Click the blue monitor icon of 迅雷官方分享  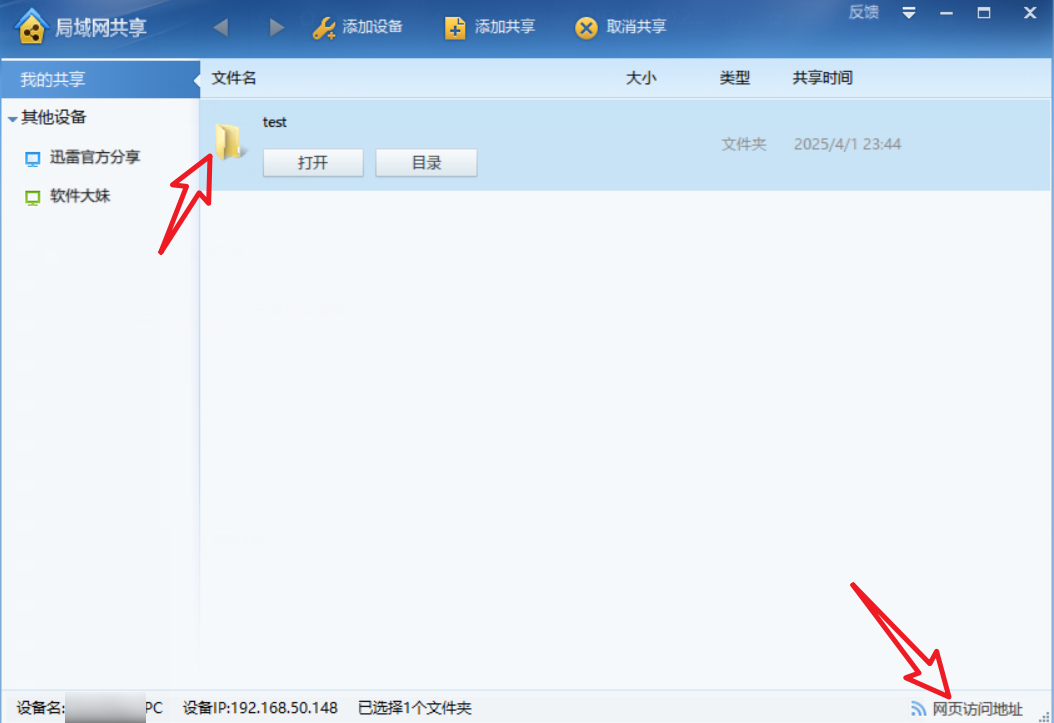pos(32,159)
